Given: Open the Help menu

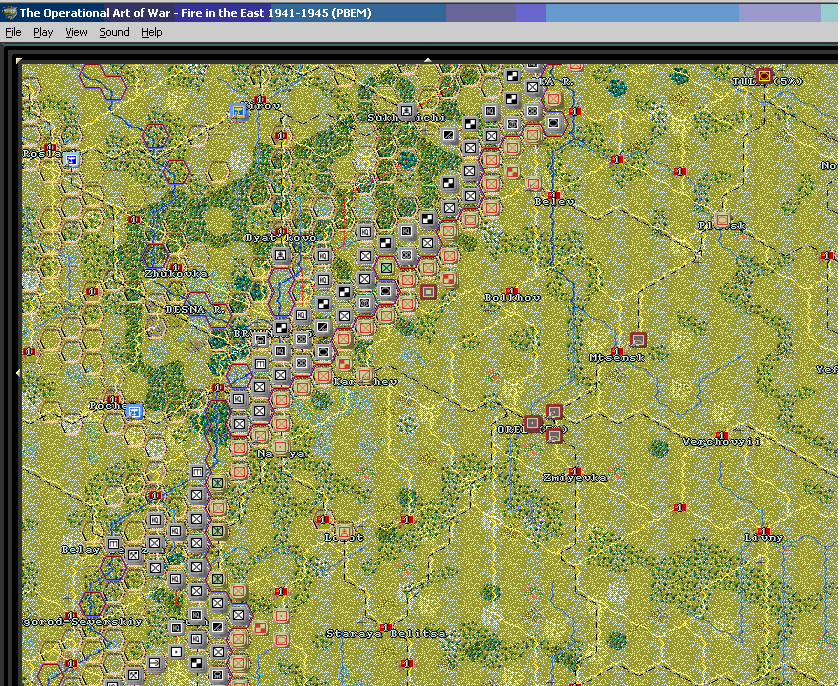Looking at the screenshot, I should (x=152, y=32).
